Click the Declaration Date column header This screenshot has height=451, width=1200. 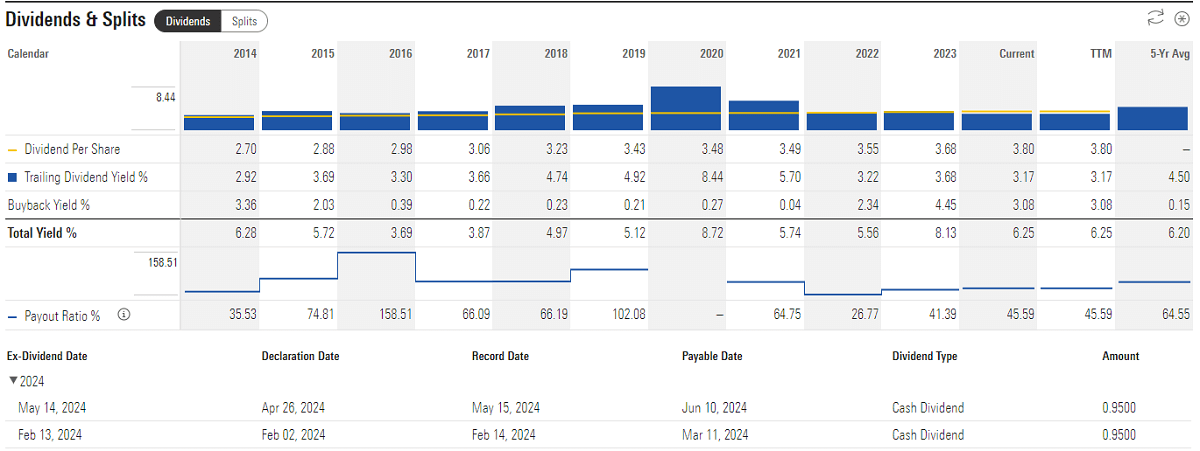tap(300, 356)
